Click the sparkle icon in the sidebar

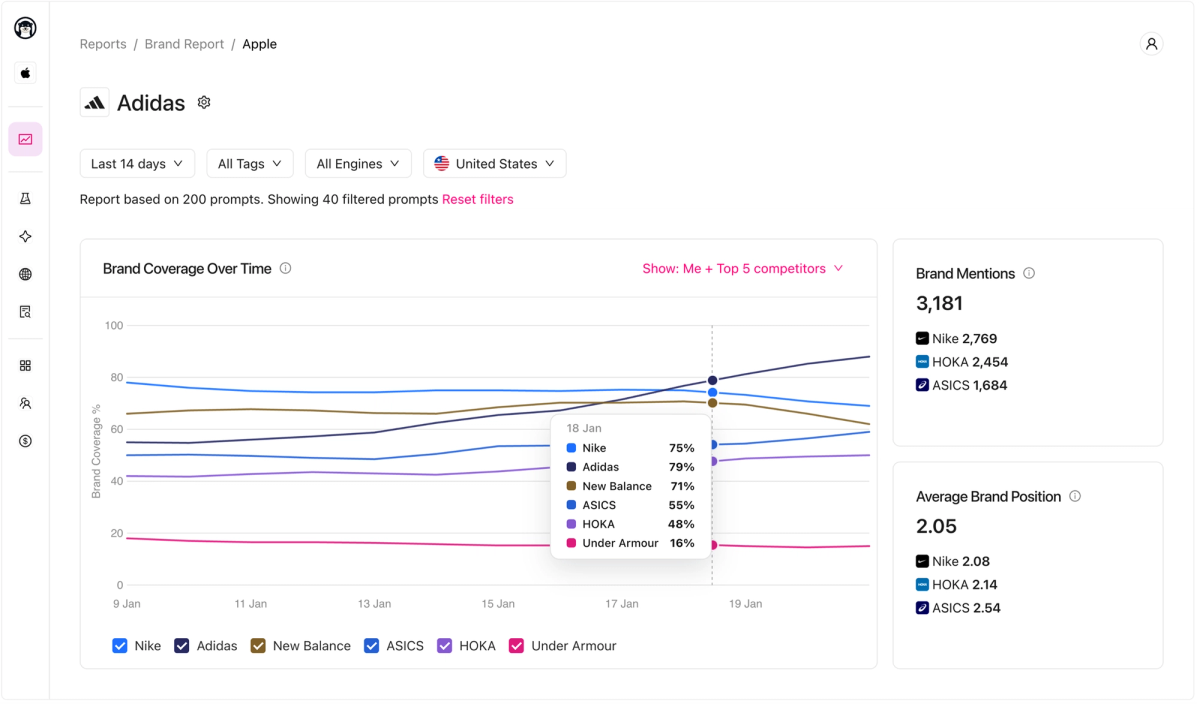[25, 236]
